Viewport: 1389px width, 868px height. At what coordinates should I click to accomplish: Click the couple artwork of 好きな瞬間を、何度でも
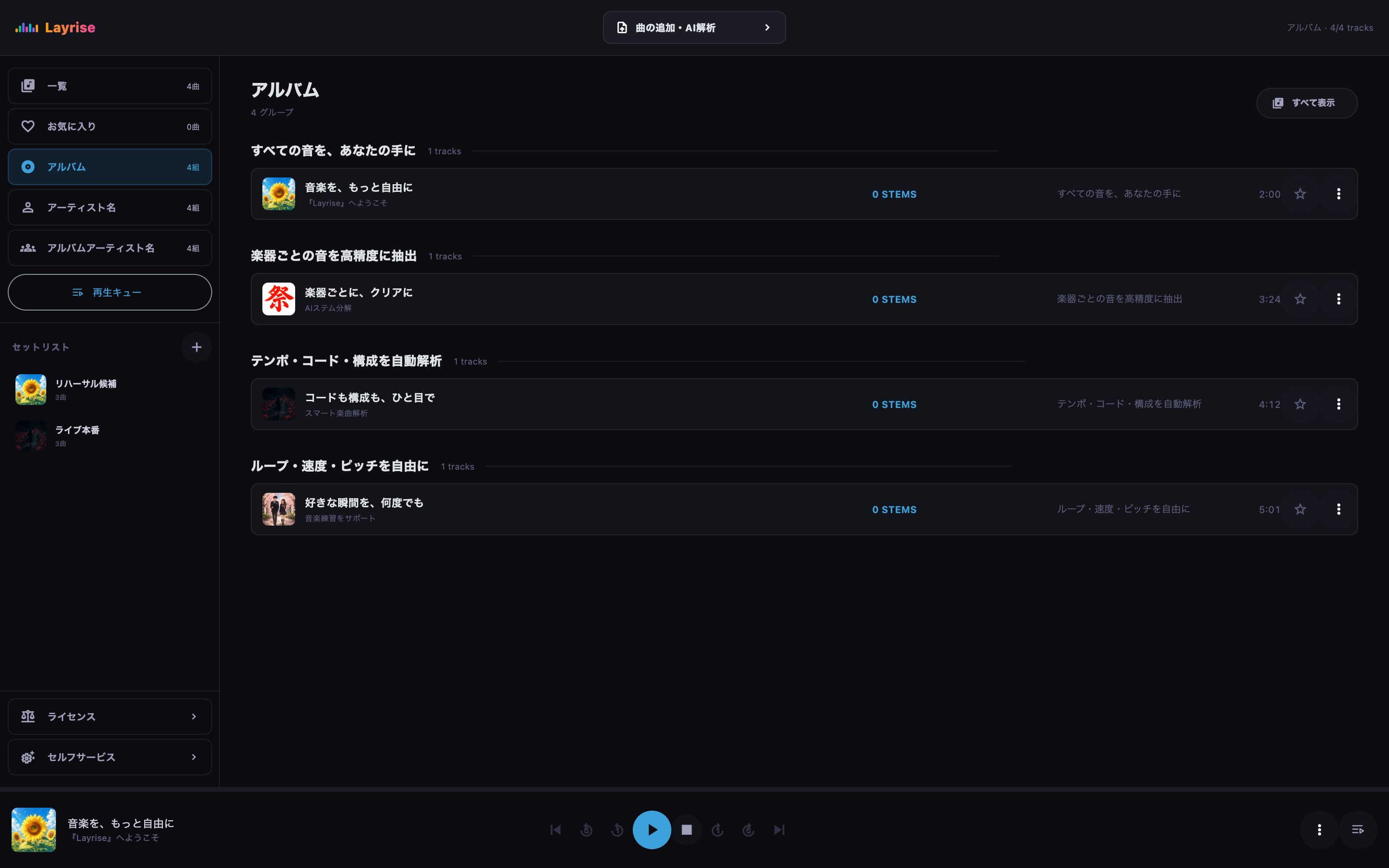coord(278,509)
